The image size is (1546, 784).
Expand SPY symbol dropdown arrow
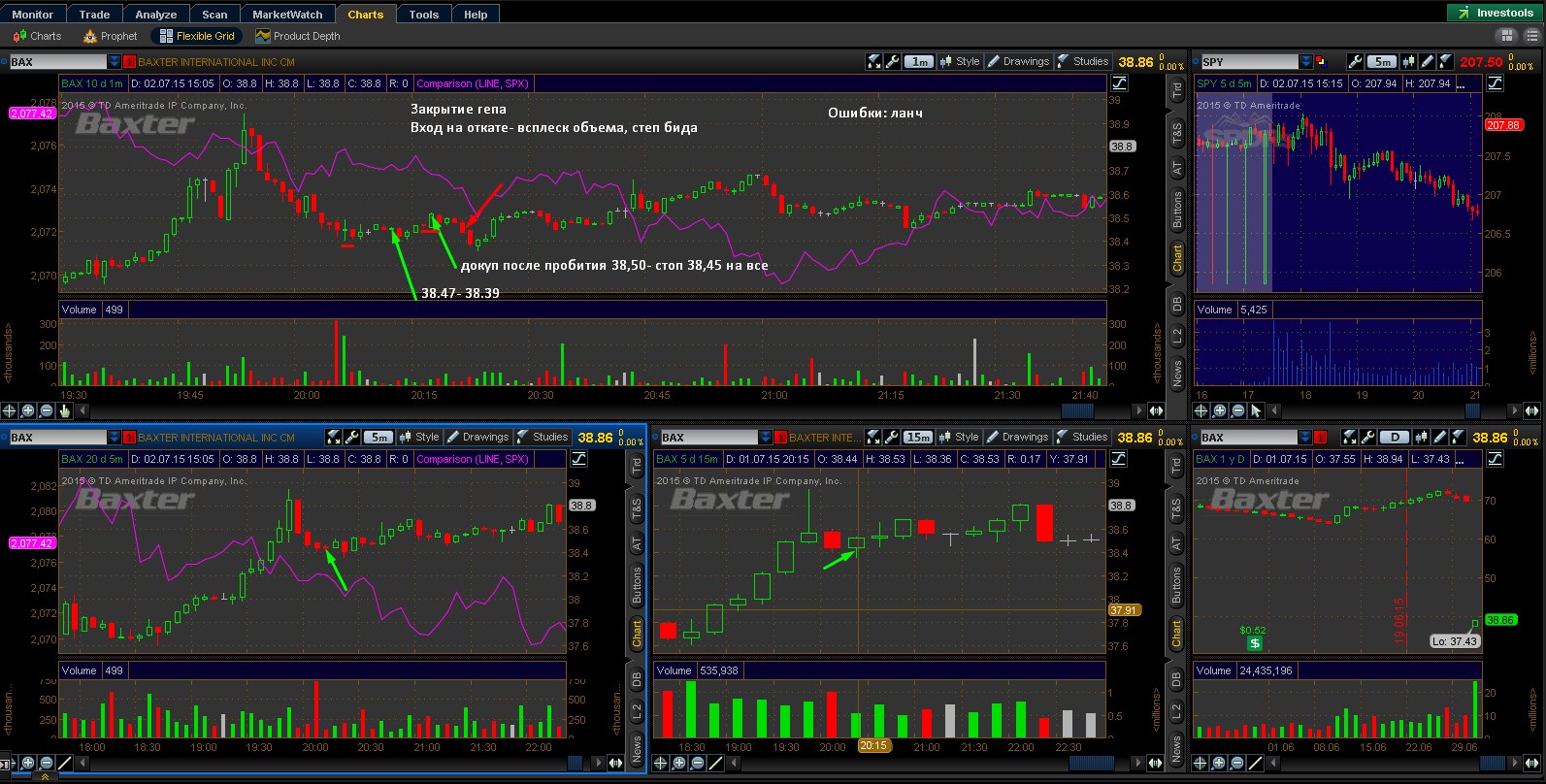pyautogui.click(x=1306, y=61)
